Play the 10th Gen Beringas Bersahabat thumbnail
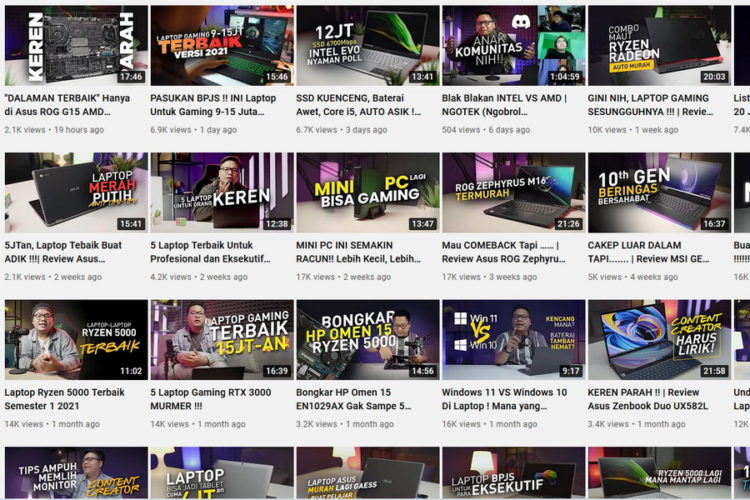This screenshot has width=750, height=500. [x=659, y=193]
